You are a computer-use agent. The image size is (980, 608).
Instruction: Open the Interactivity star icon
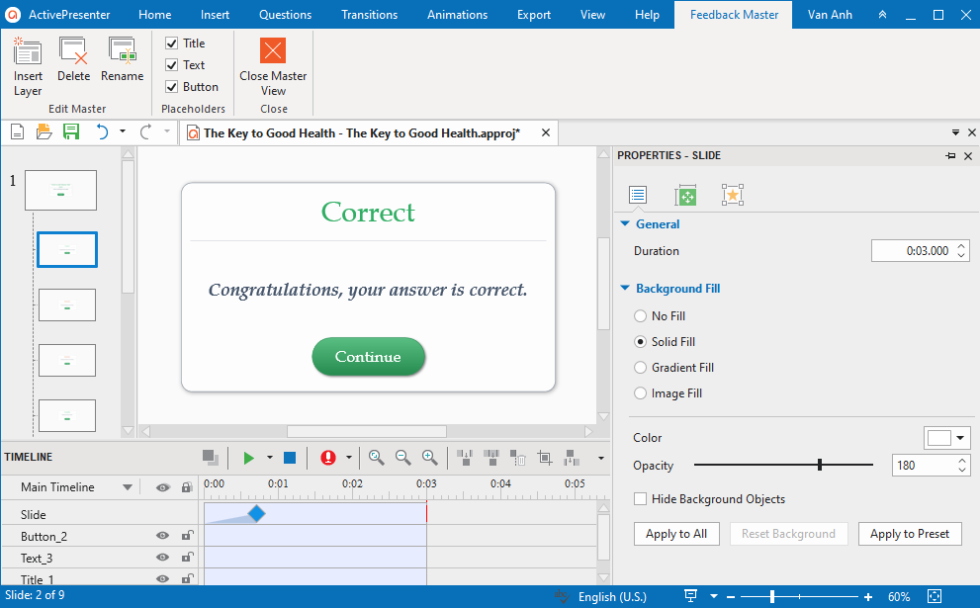[x=732, y=194]
